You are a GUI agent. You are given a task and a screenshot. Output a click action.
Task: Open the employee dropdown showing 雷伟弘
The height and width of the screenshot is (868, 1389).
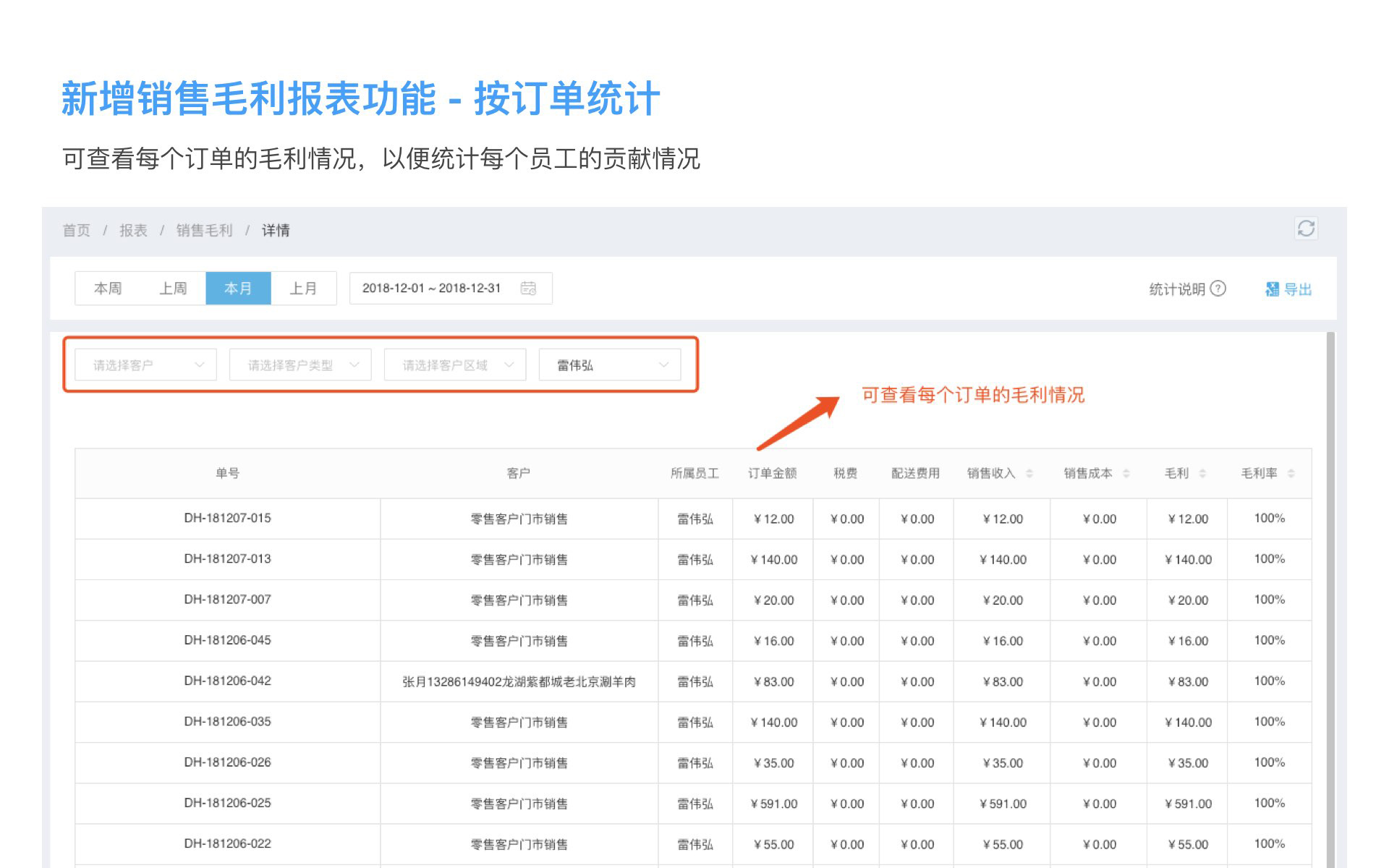[x=610, y=365]
